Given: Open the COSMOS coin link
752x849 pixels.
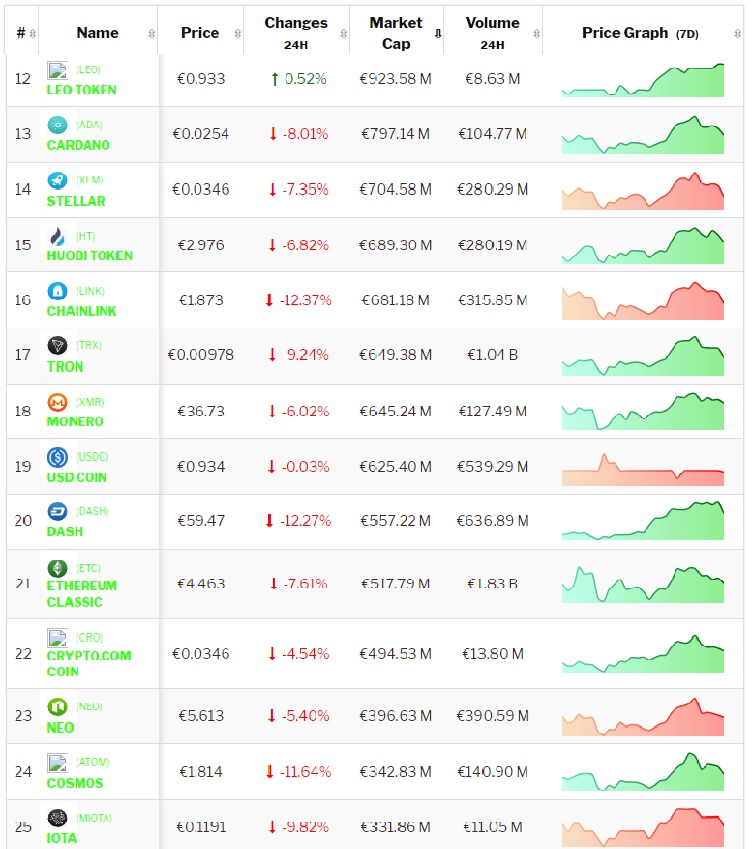Looking at the screenshot, I should coord(75,783).
